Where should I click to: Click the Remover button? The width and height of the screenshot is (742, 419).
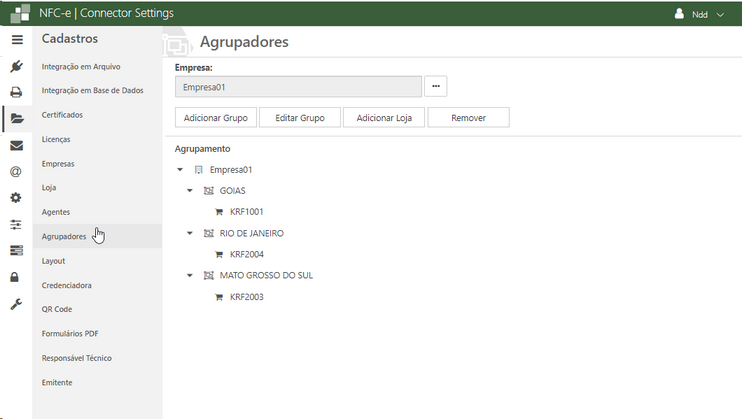tap(468, 117)
